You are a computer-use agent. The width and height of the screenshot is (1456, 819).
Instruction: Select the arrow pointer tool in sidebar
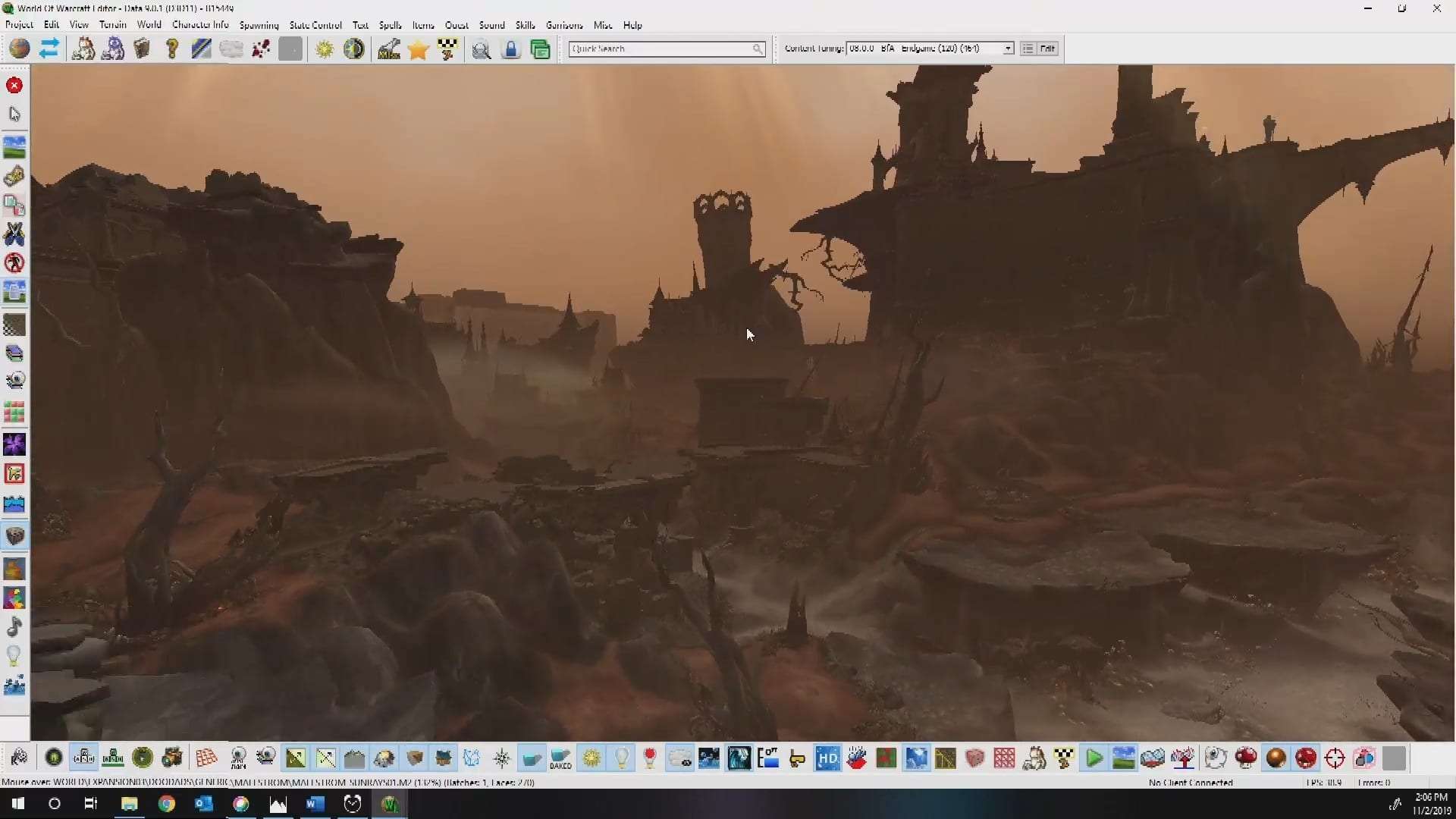tap(14, 115)
